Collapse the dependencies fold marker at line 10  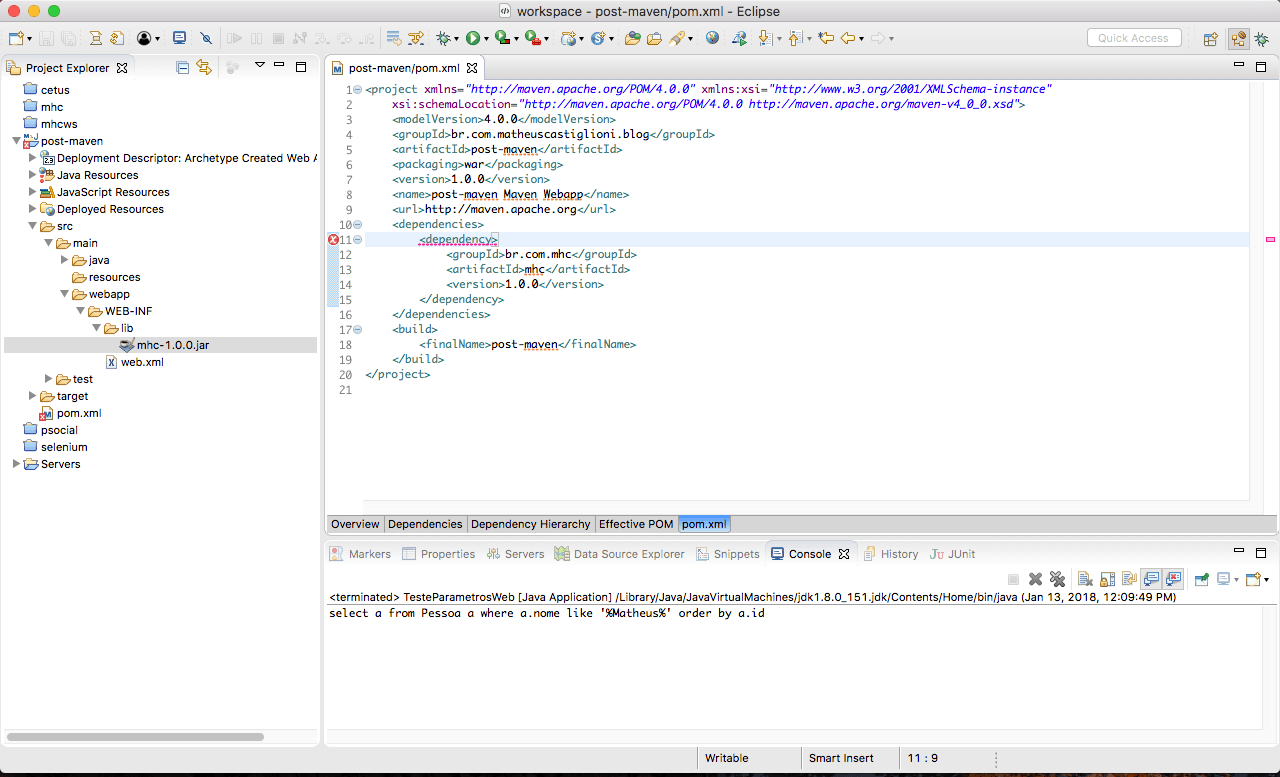pyautogui.click(x=358, y=225)
